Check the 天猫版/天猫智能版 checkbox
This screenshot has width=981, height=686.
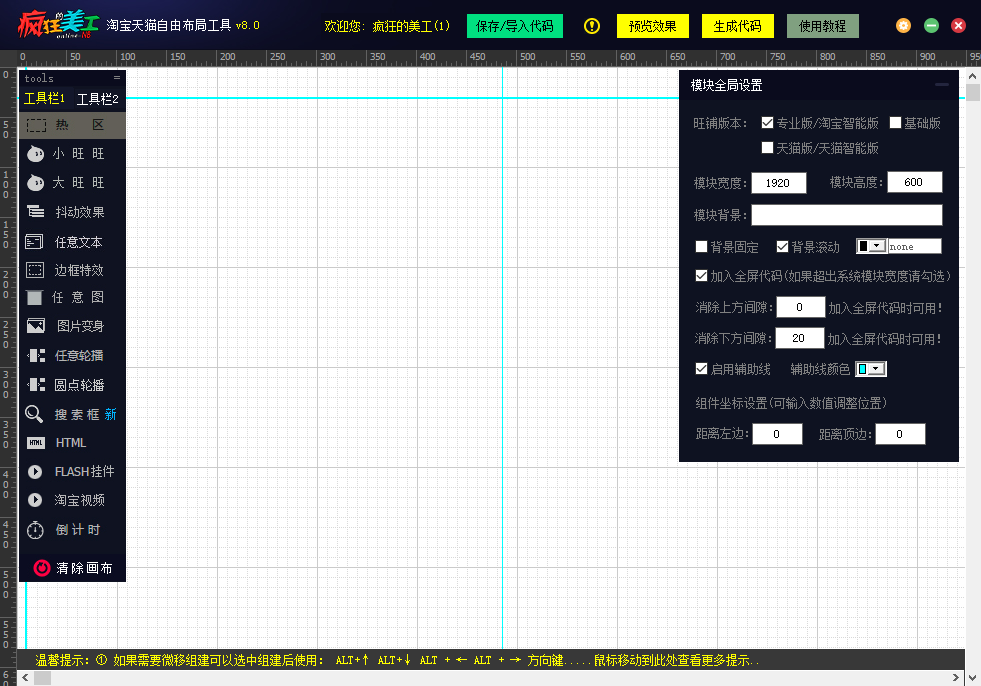coord(768,148)
